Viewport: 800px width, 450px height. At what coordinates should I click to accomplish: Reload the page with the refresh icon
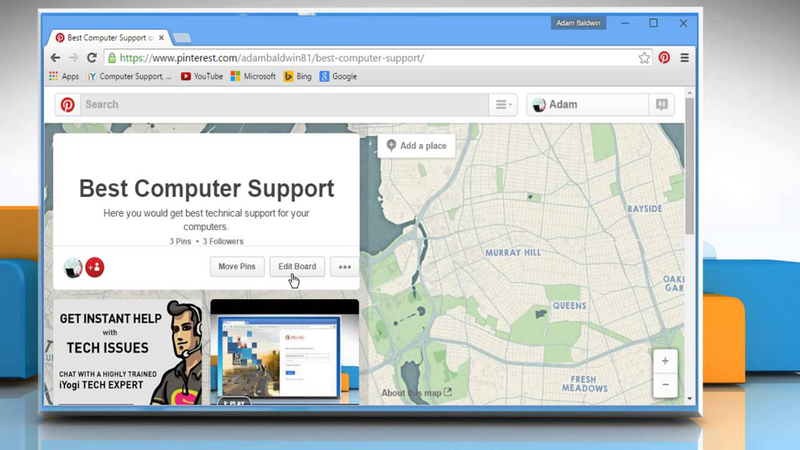click(x=92, y=58)
